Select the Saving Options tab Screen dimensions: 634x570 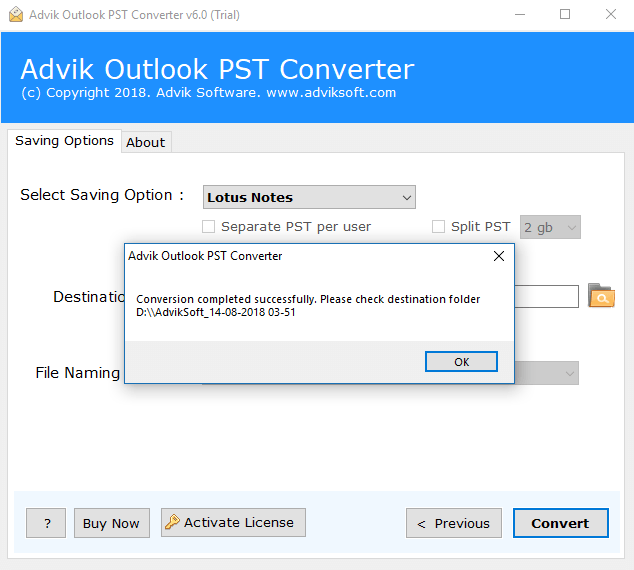[x=64, y=141]
